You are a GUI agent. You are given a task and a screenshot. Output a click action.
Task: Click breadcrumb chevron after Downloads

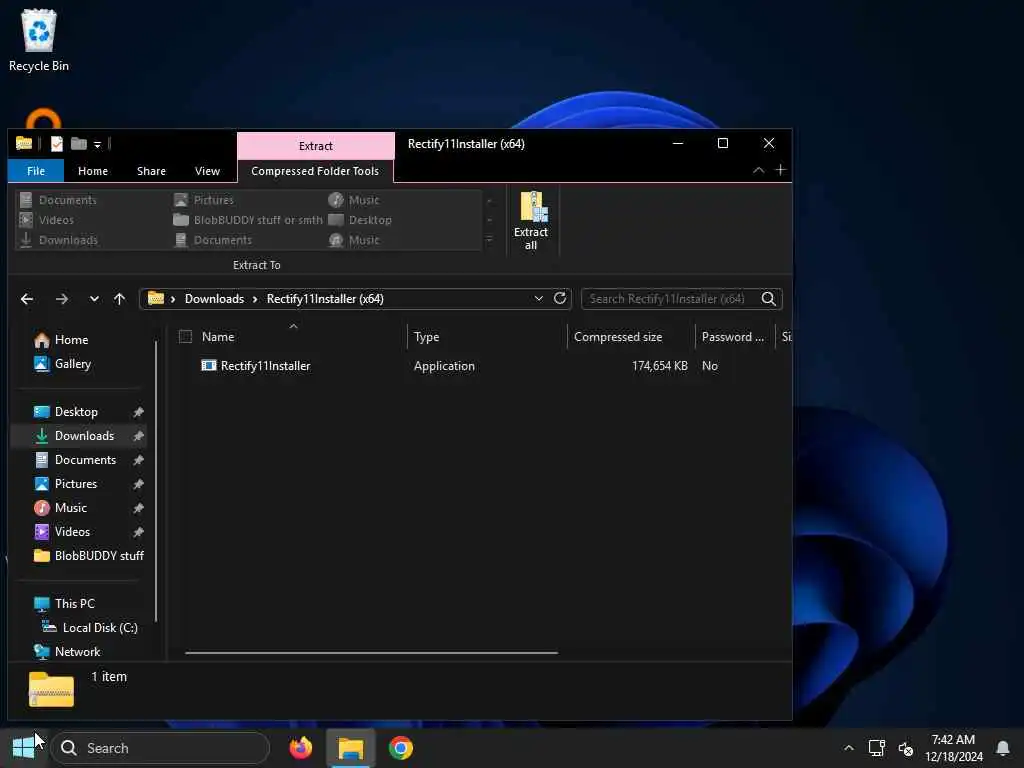(x=255, y=299)
